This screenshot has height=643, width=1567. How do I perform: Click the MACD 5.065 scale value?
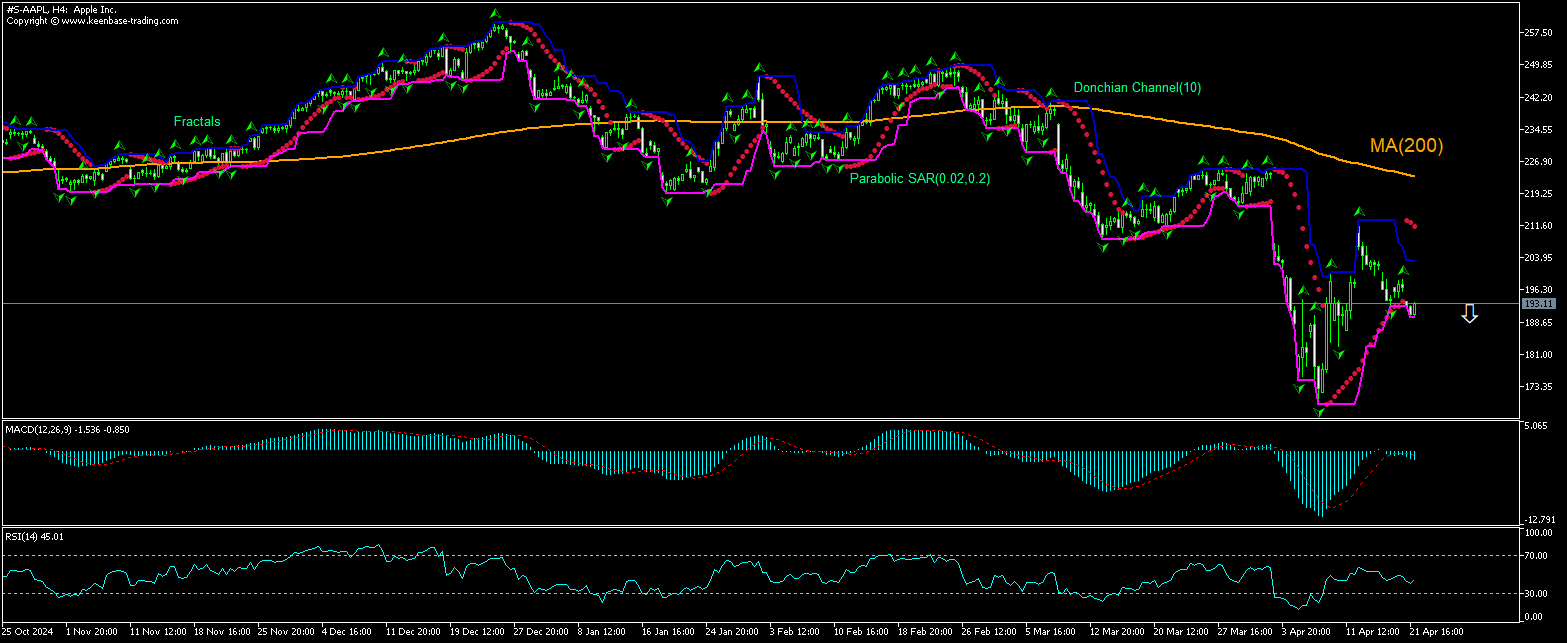pyautogui.click(x=1535, y=426)
